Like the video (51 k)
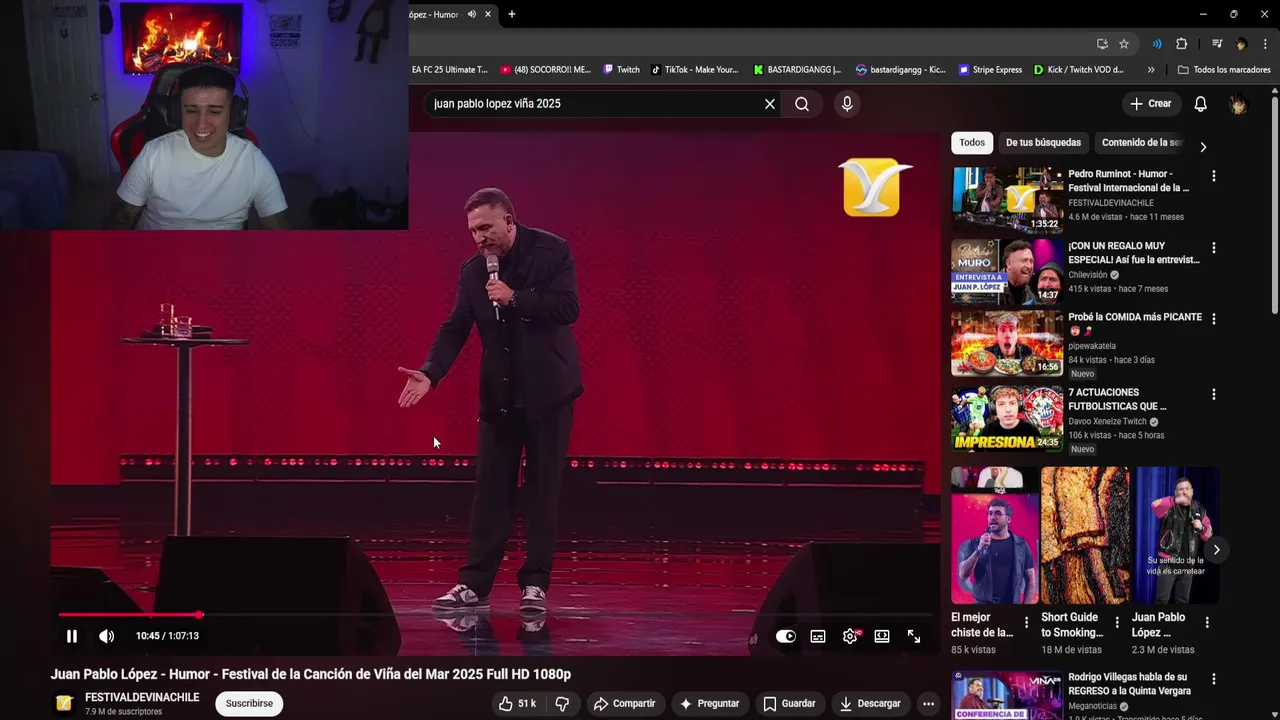The image size is (1280, 720). click(518, 704)
